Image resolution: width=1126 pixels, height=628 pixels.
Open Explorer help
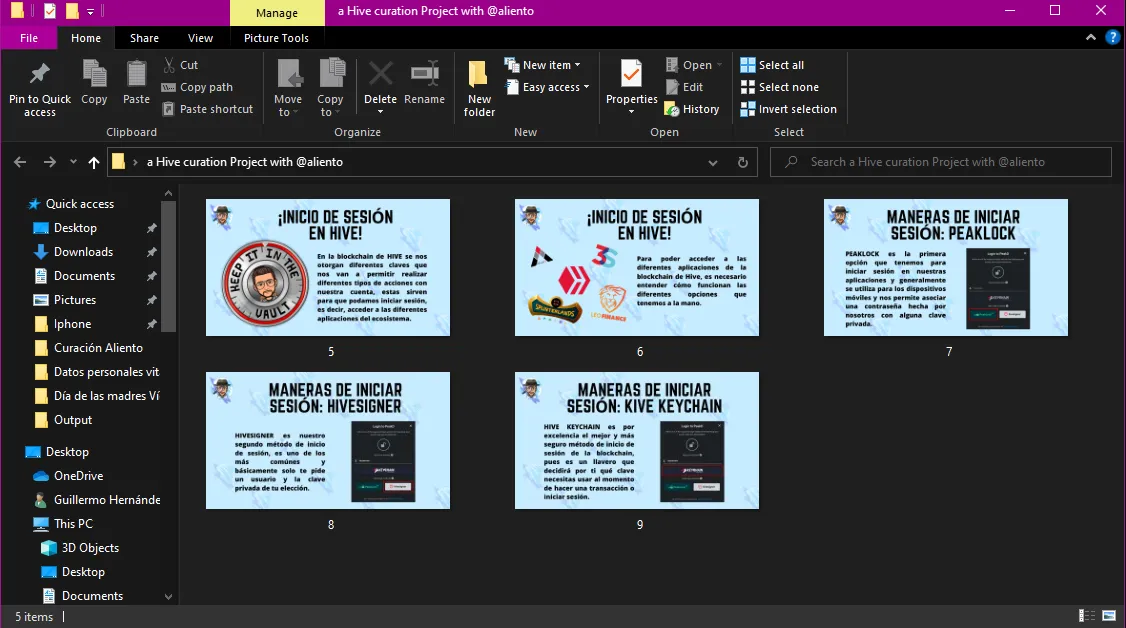1113,37
